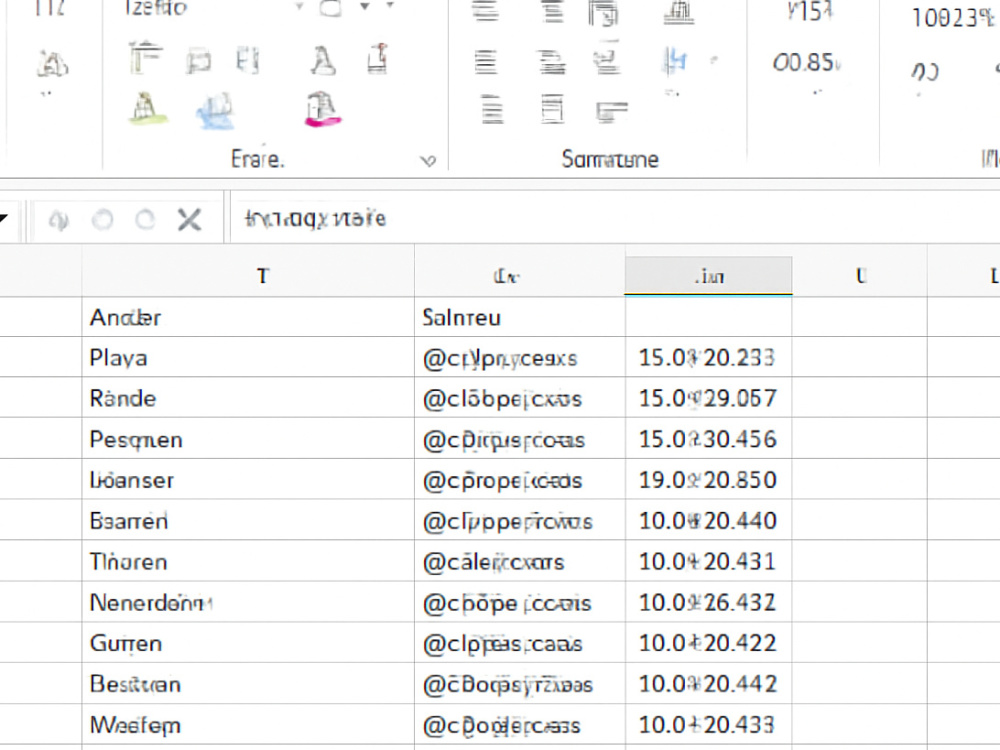Open the name box dropdown arrow
Image resolution: width=1000 pixels, height=750 pixels.
point(4,219)
